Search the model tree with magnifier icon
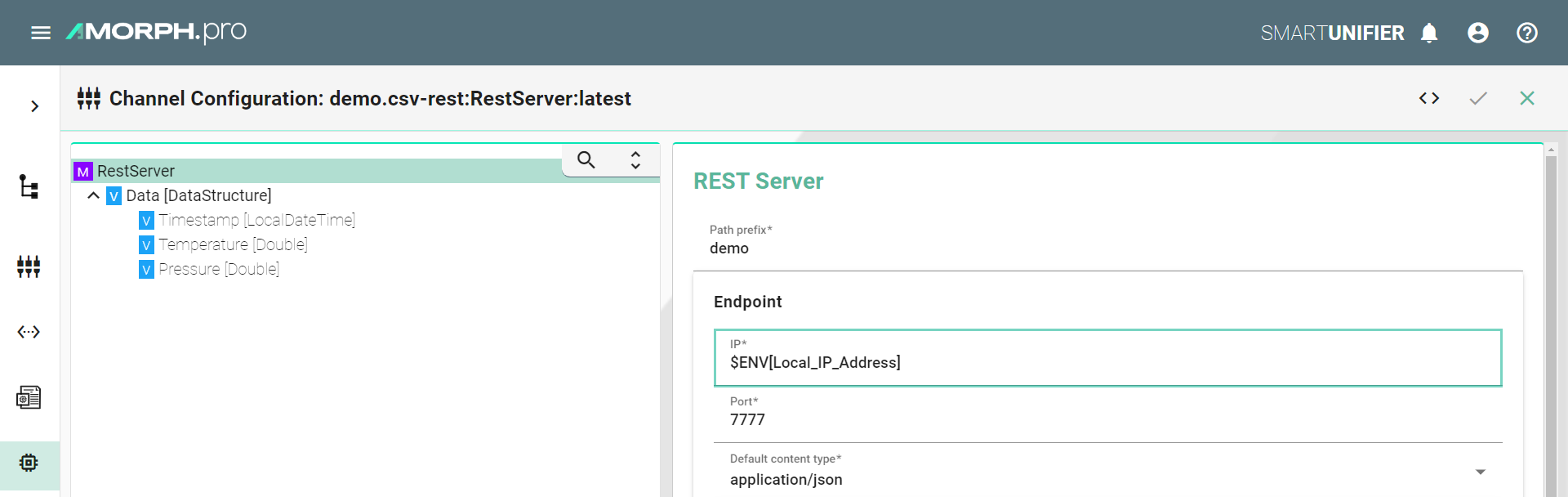The height and width of the screenshot is (497, 1568). [x=586, y=159]
